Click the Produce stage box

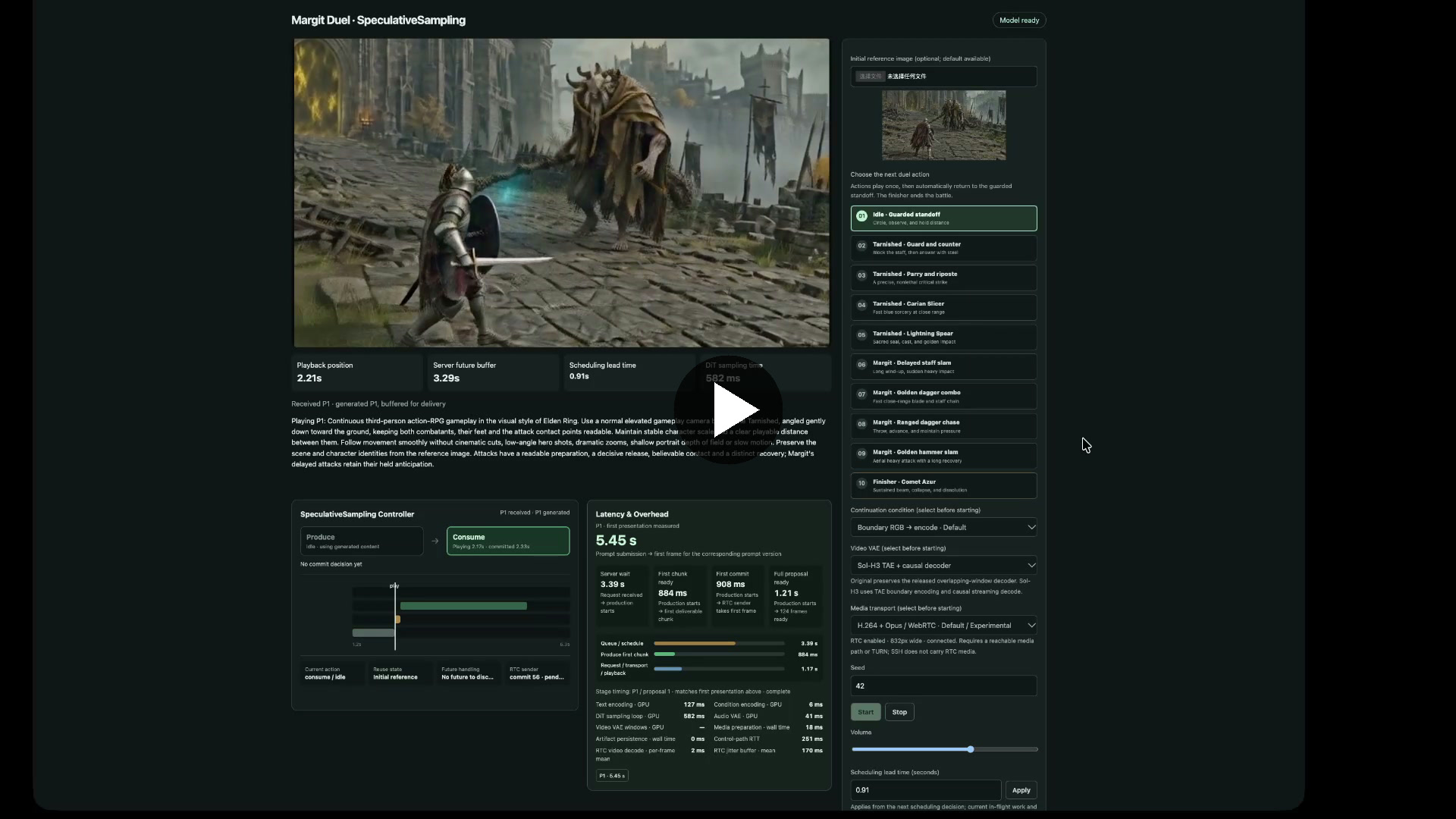tap(362, 541)
